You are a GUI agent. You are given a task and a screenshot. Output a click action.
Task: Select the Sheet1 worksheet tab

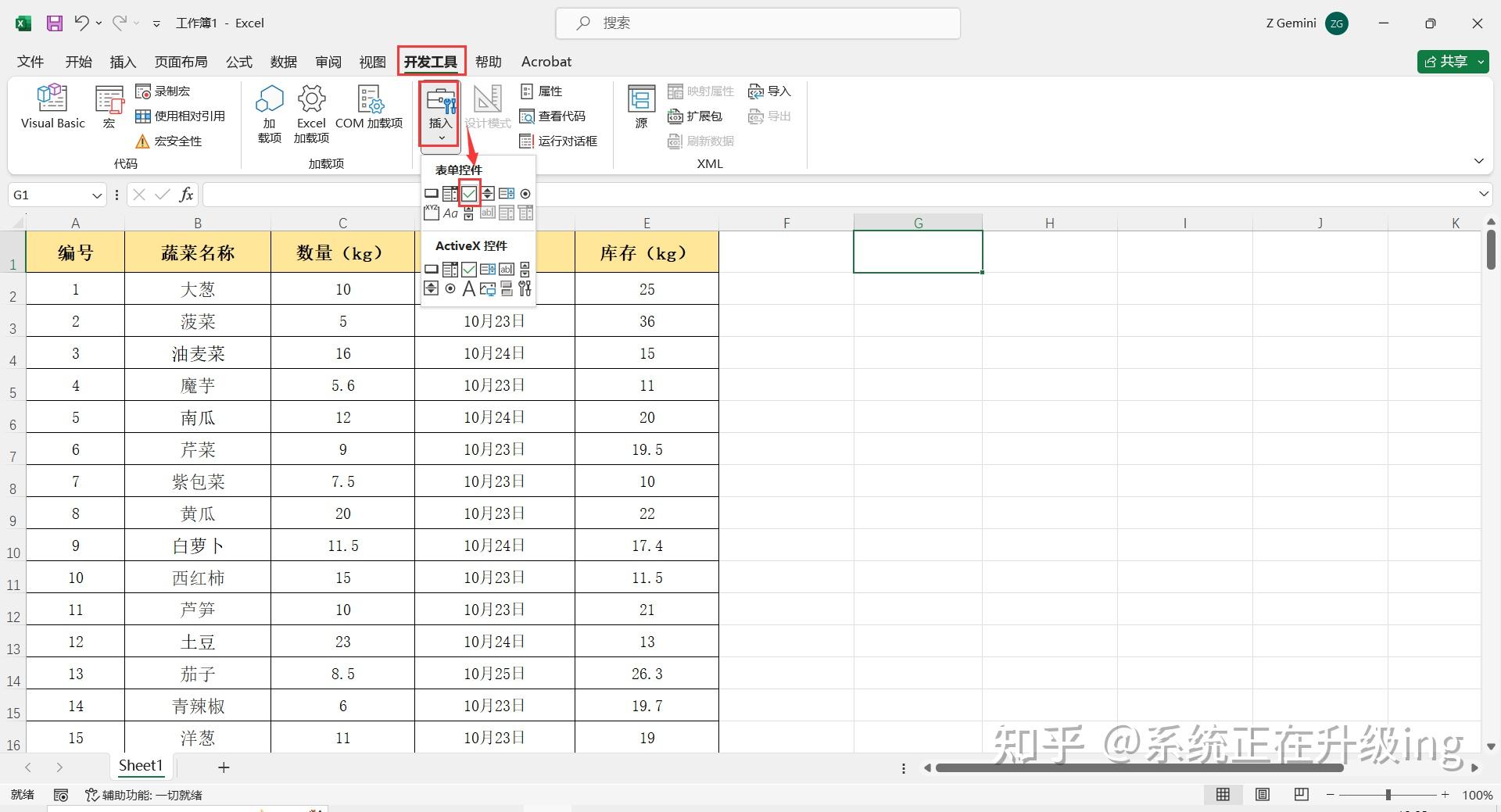[x=141, y=766]
